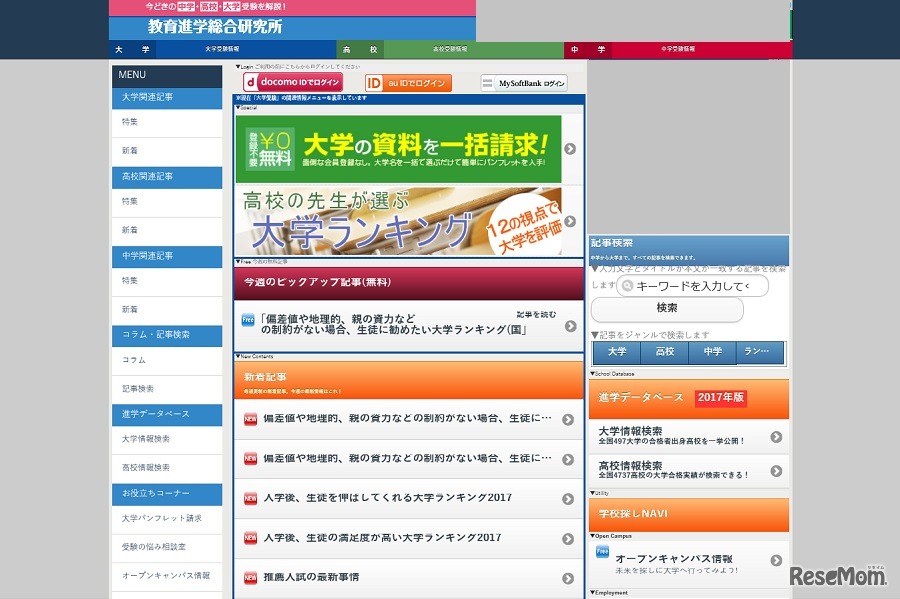
Task: Click the arrow beside 推薦入試の最新事情
Action: [x=568, y=579]
